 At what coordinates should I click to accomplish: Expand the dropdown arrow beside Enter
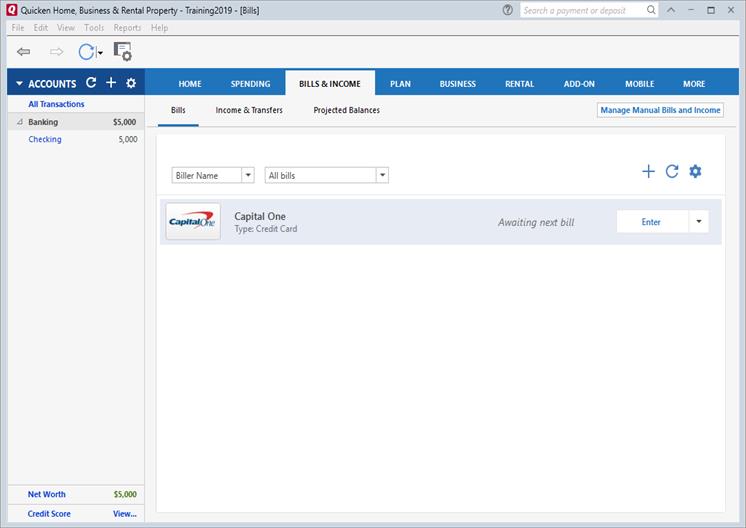699,222
